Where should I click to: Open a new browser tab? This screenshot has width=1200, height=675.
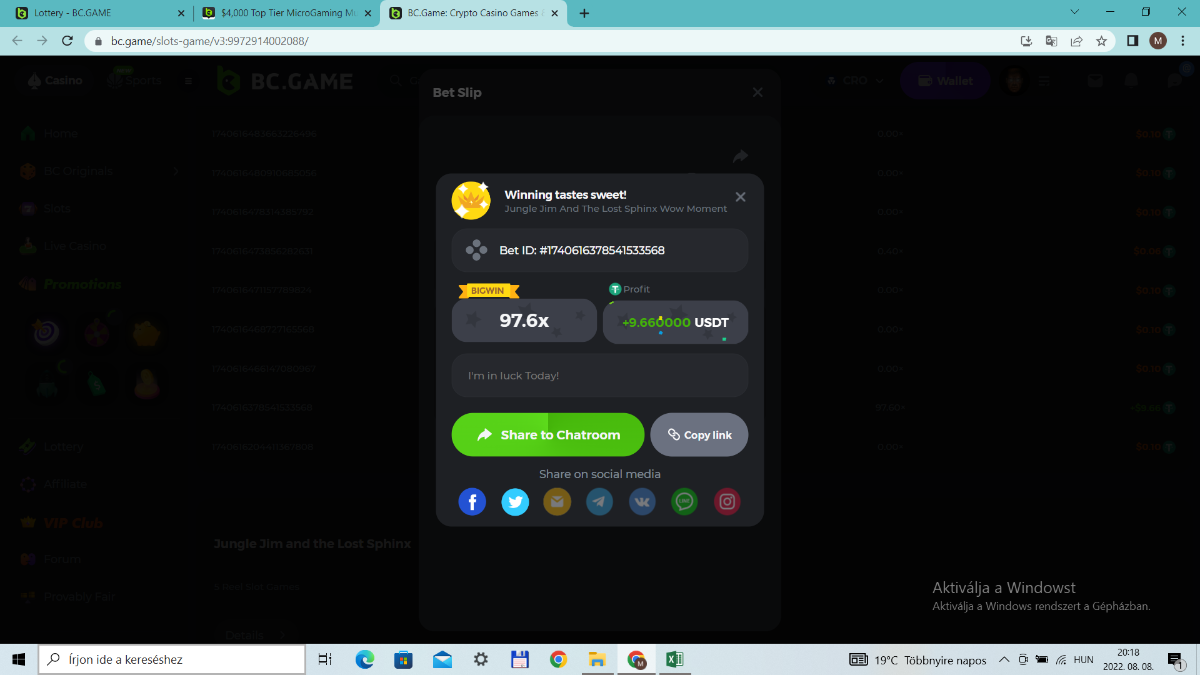pos(584,13)
